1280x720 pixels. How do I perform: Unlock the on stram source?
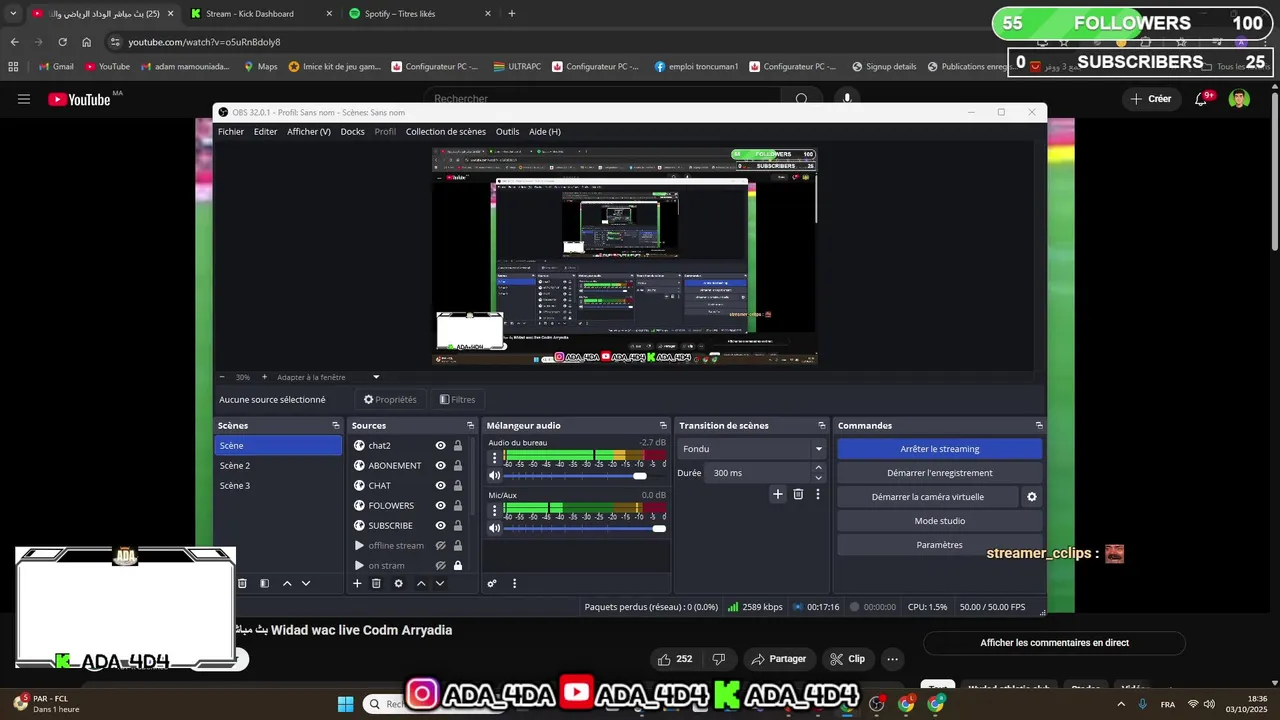coord(458,566)
